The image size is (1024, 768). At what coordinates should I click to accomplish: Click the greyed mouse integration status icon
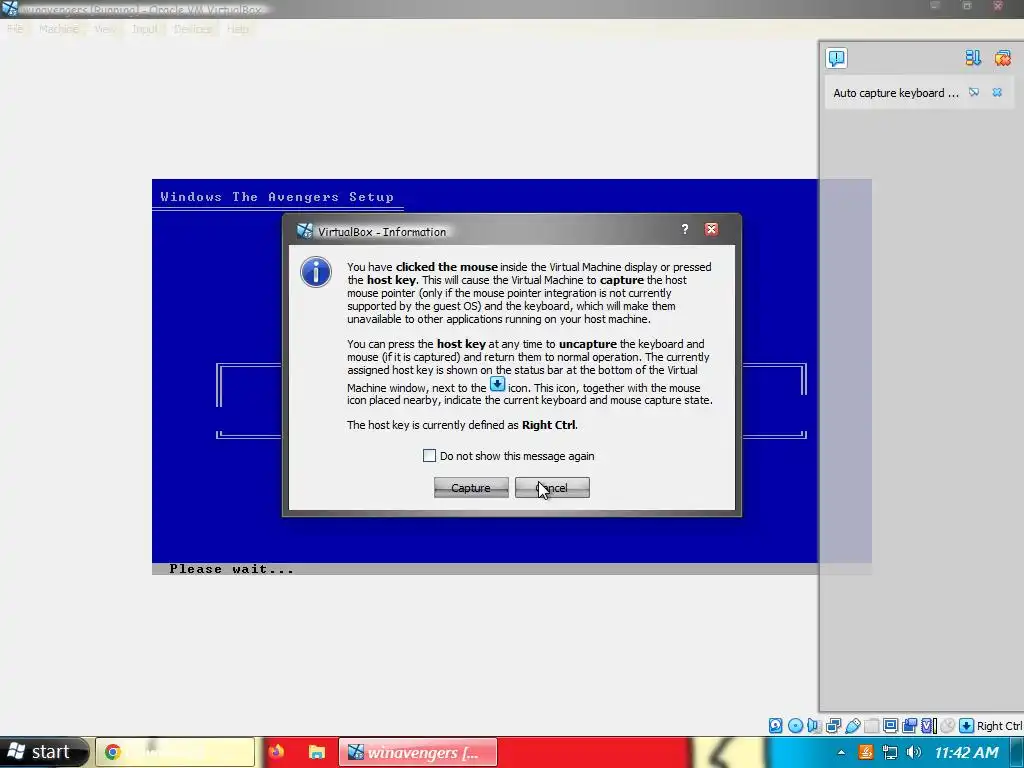click(x=948, y=726)
